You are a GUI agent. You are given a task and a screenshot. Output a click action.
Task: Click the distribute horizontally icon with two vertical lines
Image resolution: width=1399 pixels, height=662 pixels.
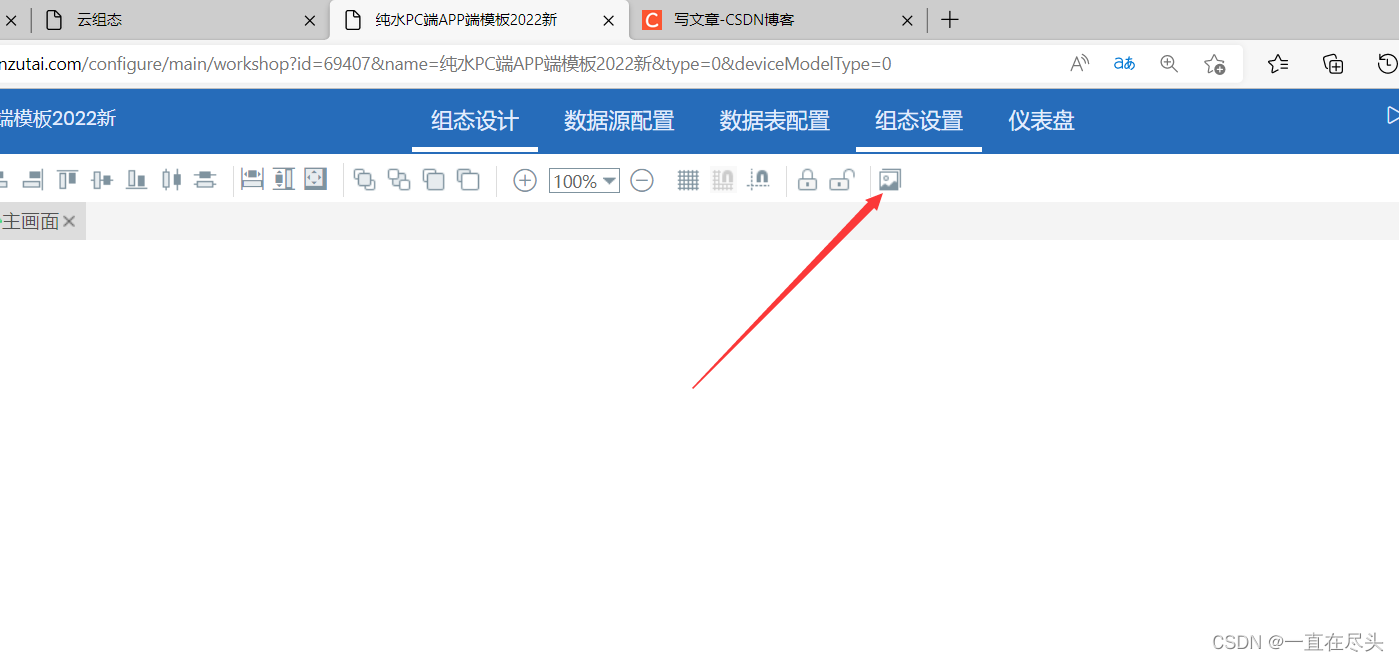point(172,180)
